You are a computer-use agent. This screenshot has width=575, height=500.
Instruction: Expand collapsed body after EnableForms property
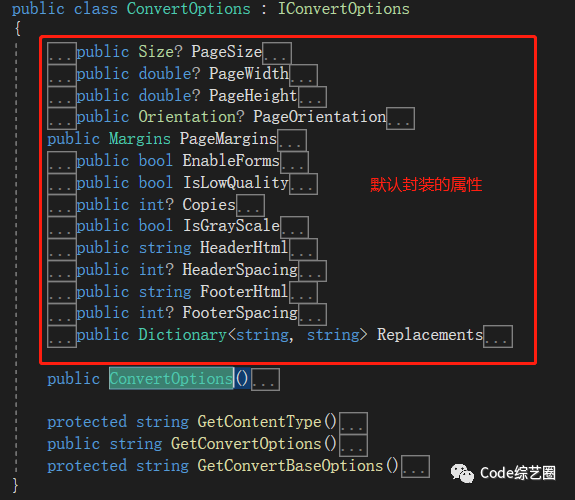click(x=294, y=162)
